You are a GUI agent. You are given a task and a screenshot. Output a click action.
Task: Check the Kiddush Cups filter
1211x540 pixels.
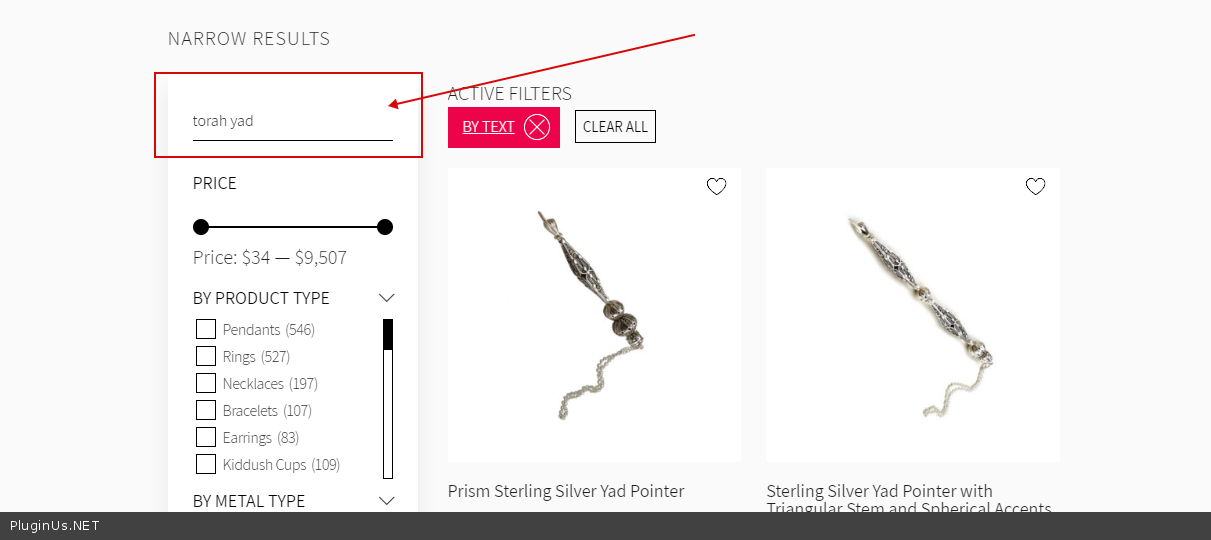[x=206, y=464]
